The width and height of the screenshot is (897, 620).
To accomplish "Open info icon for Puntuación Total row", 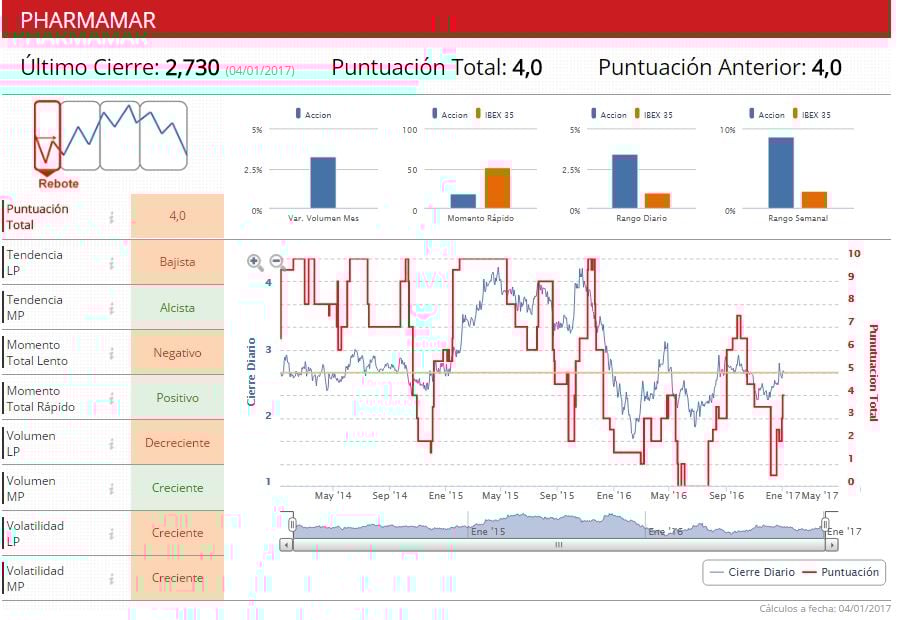I will (112, 217).
